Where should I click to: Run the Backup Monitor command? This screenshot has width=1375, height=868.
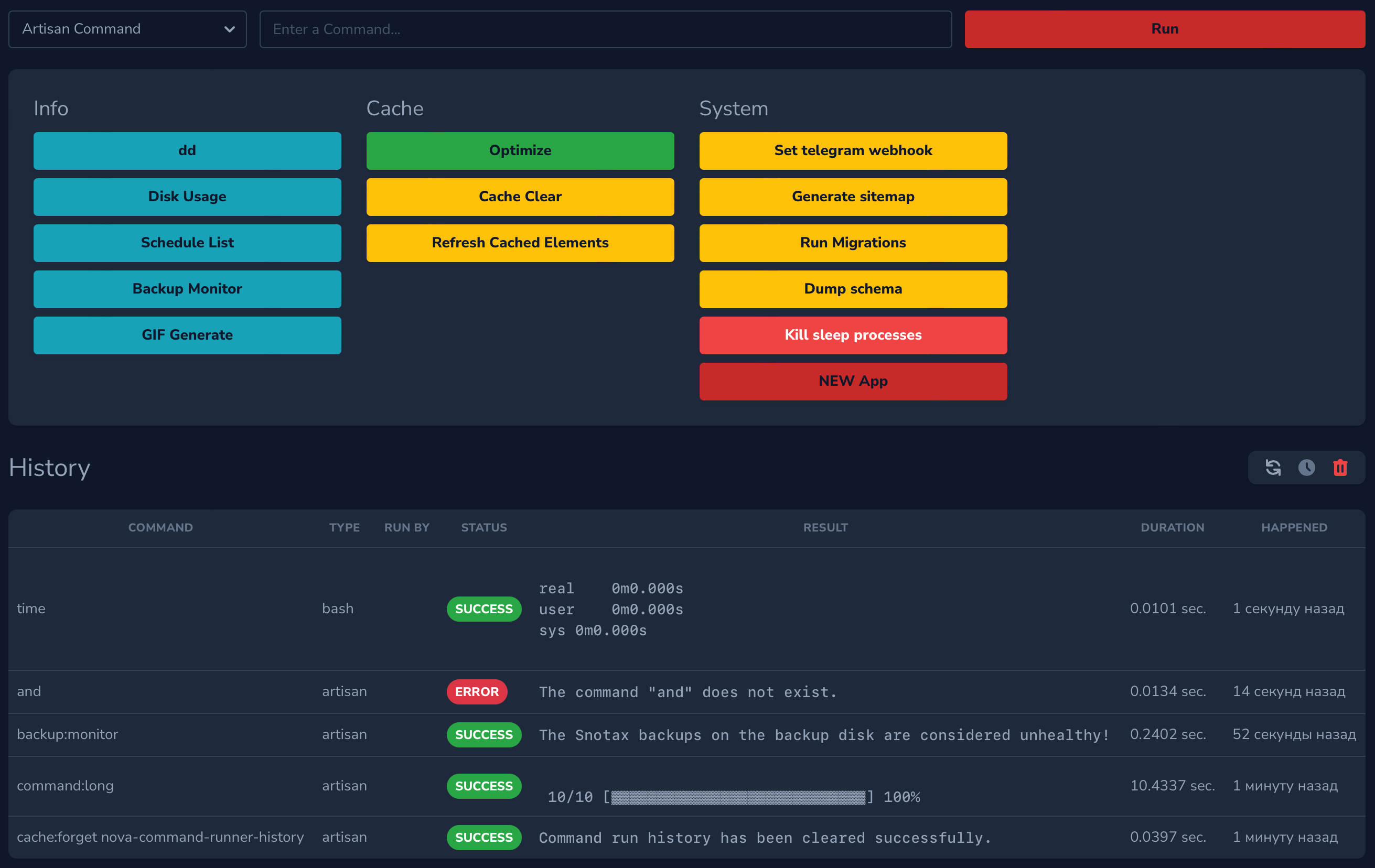pyautogui.click(x=187, y=289)
